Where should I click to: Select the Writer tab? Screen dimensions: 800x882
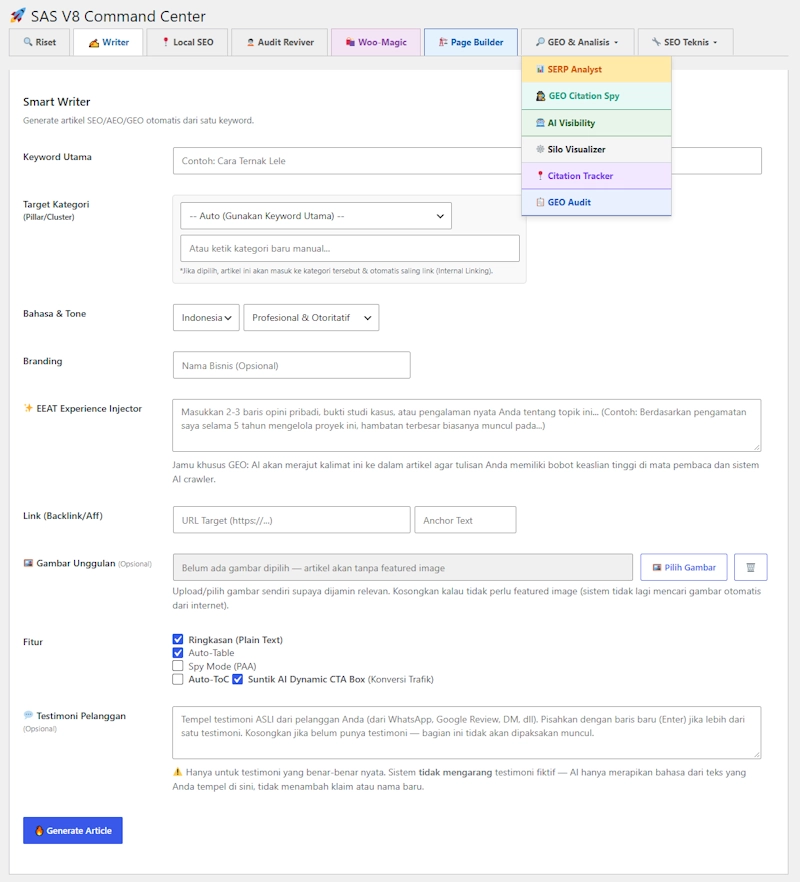pyautogui.click(x=108, y=42)
